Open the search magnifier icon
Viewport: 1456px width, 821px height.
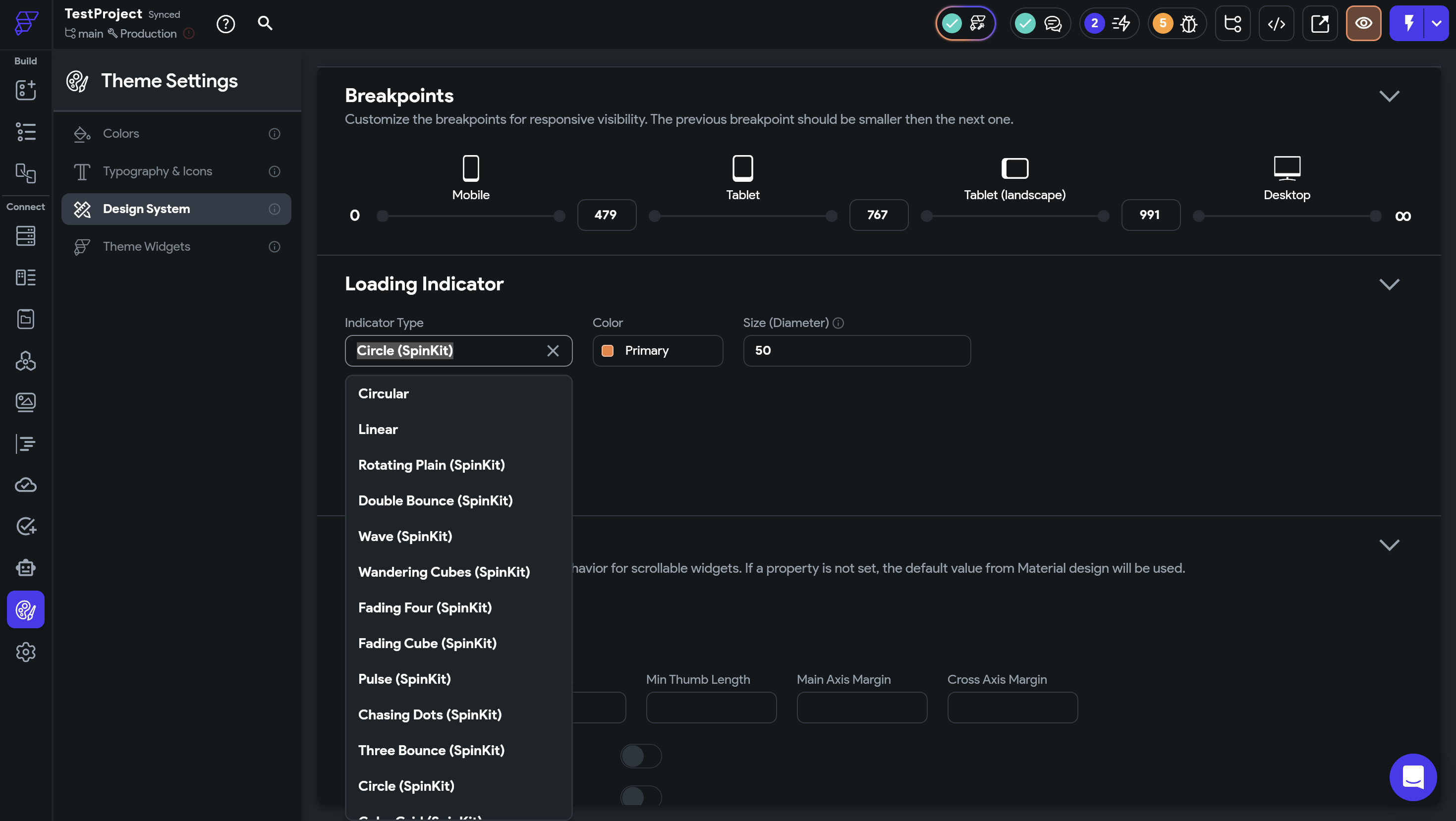[265, 23]
